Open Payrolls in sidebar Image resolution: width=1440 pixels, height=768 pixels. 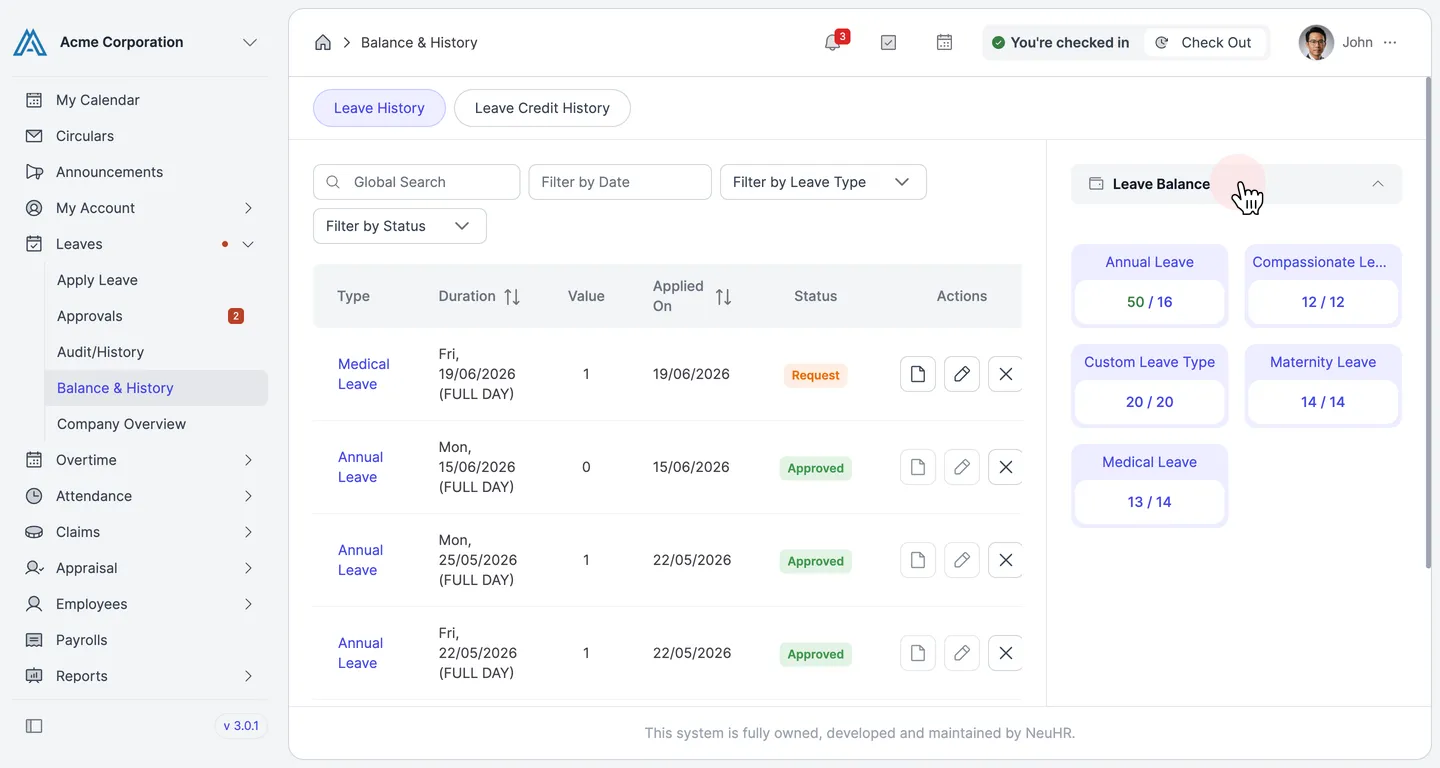(140, 640)
